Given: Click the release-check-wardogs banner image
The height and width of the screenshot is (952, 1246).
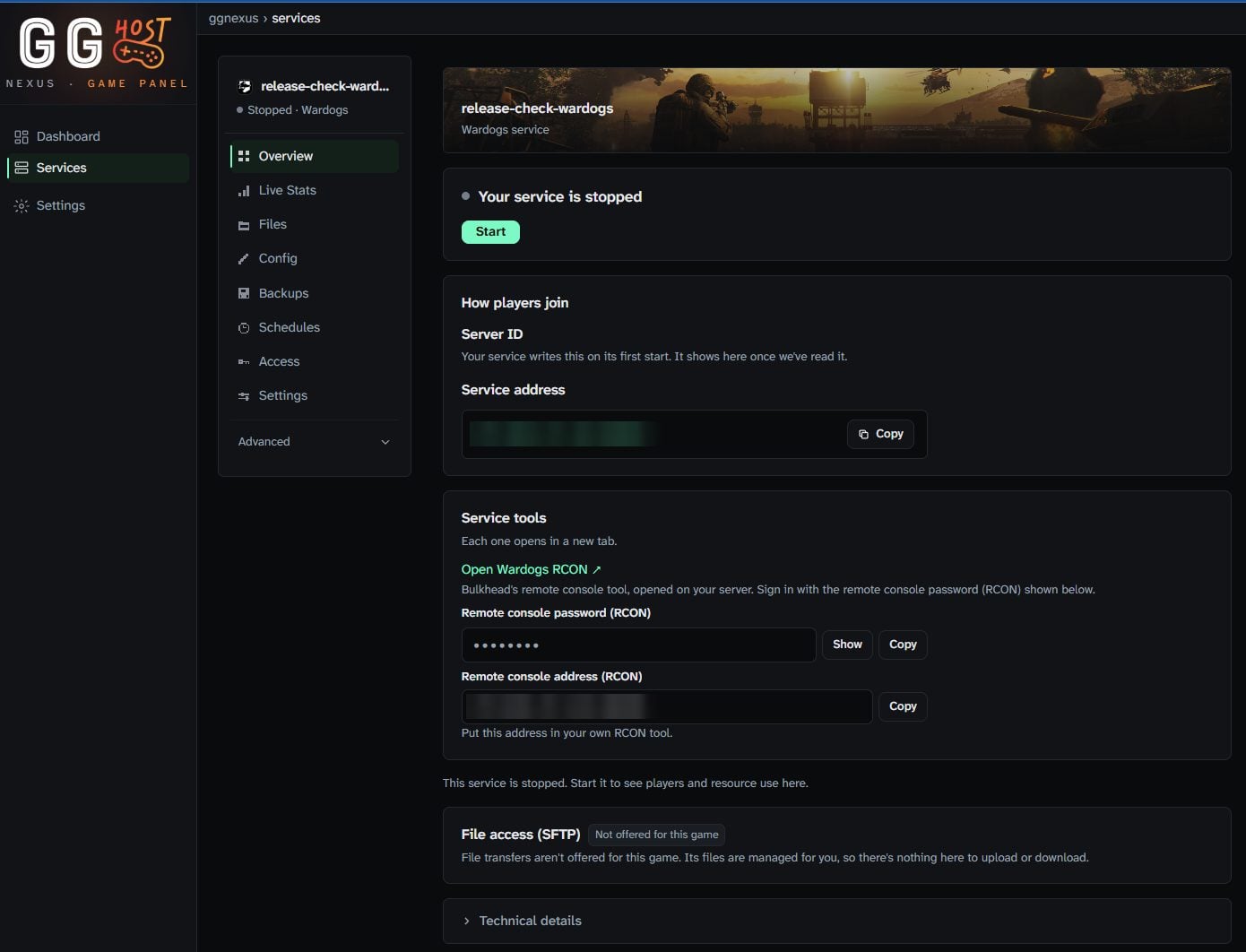Looking at the screenshot, I should (836, 110).
